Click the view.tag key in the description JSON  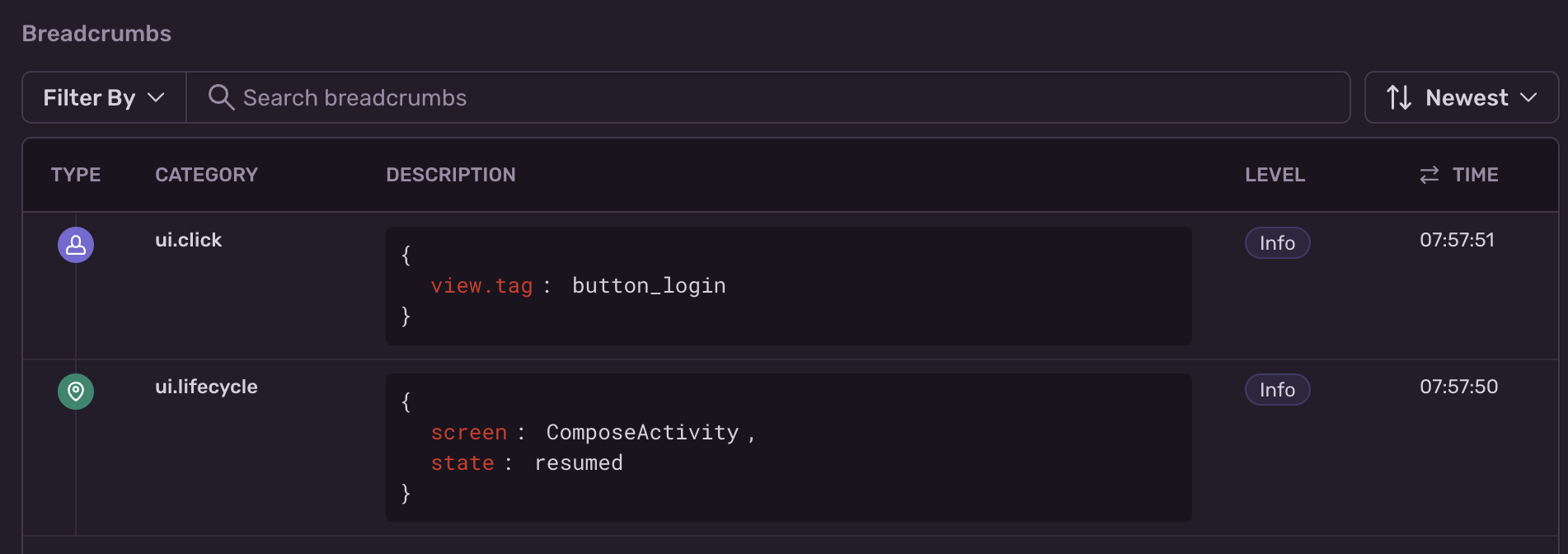click(481, 285)
